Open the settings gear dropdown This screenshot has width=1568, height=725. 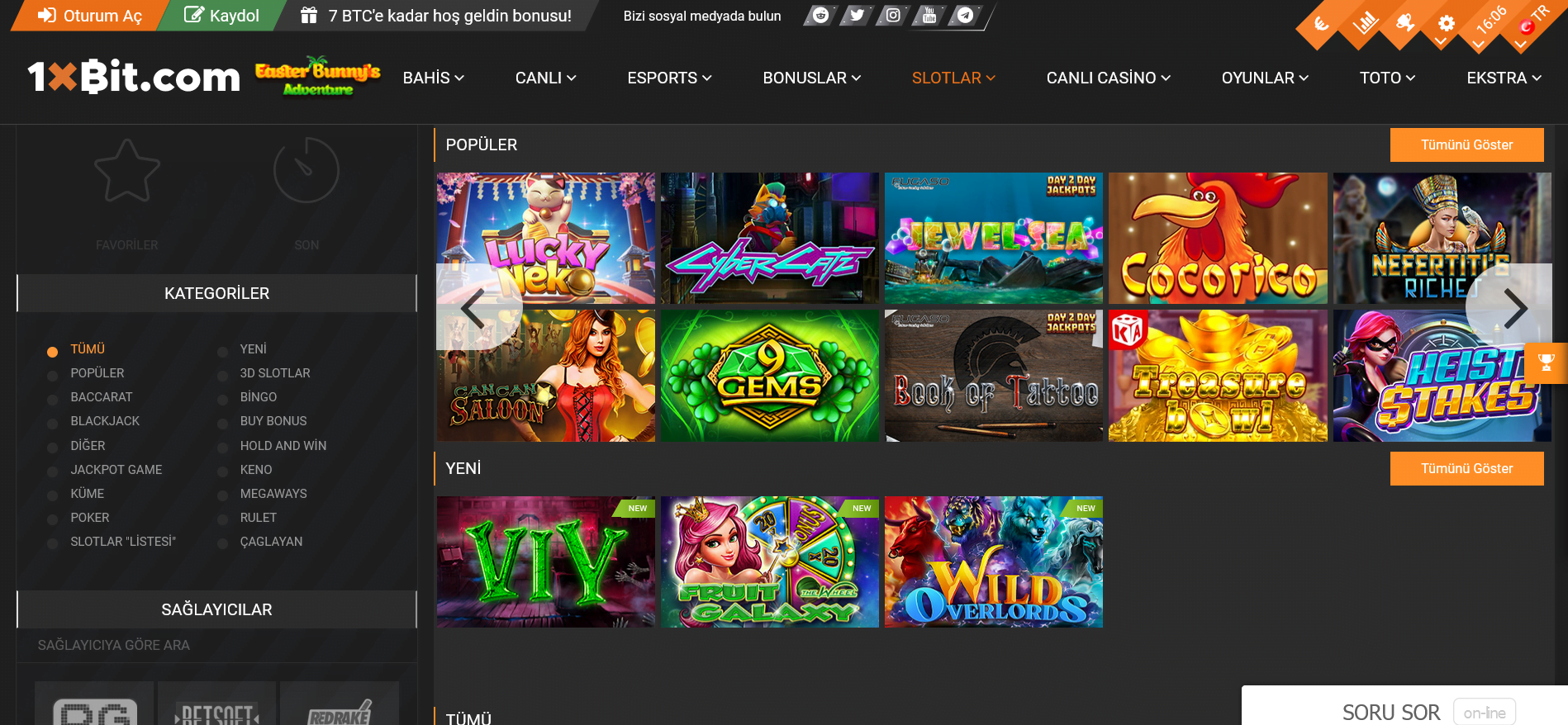(x=1446, y=24)
